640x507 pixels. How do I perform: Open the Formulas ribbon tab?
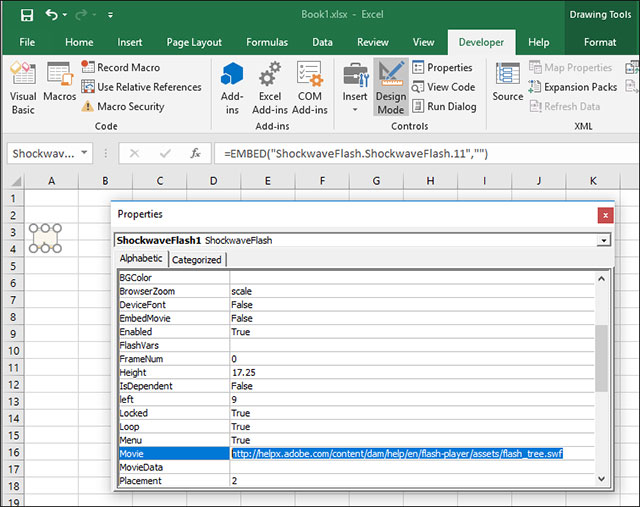click(265, 42)
